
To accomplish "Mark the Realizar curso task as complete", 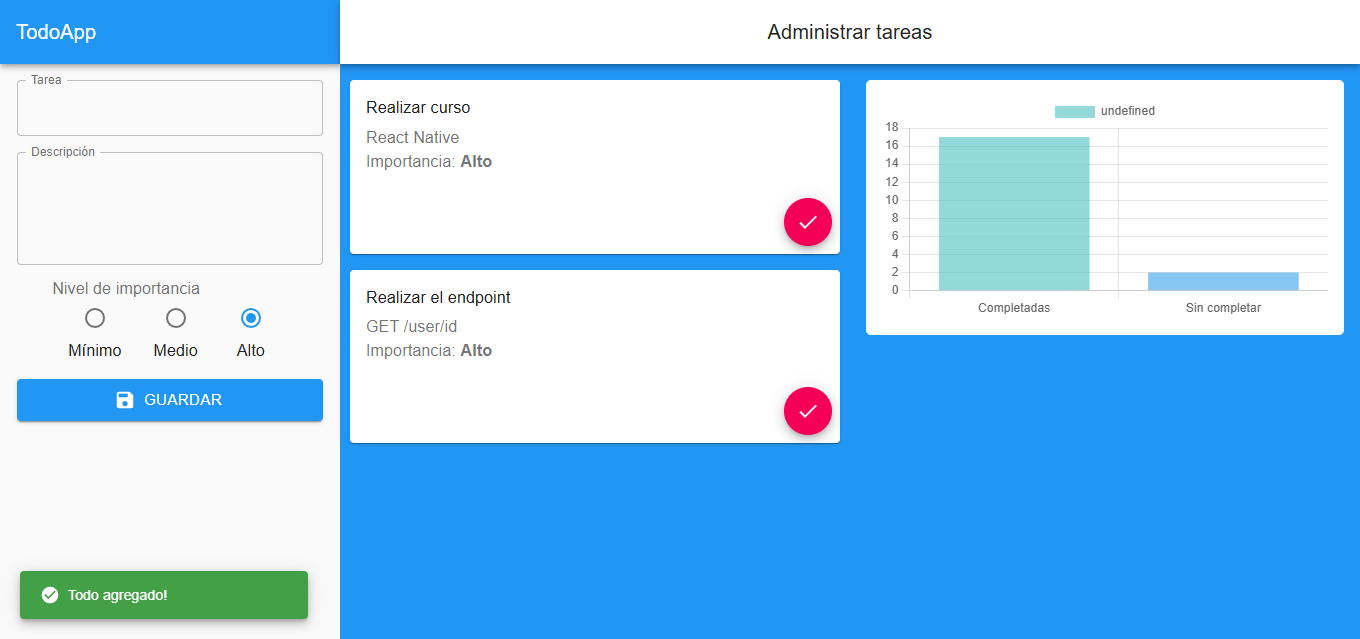I will click(808, 222).
